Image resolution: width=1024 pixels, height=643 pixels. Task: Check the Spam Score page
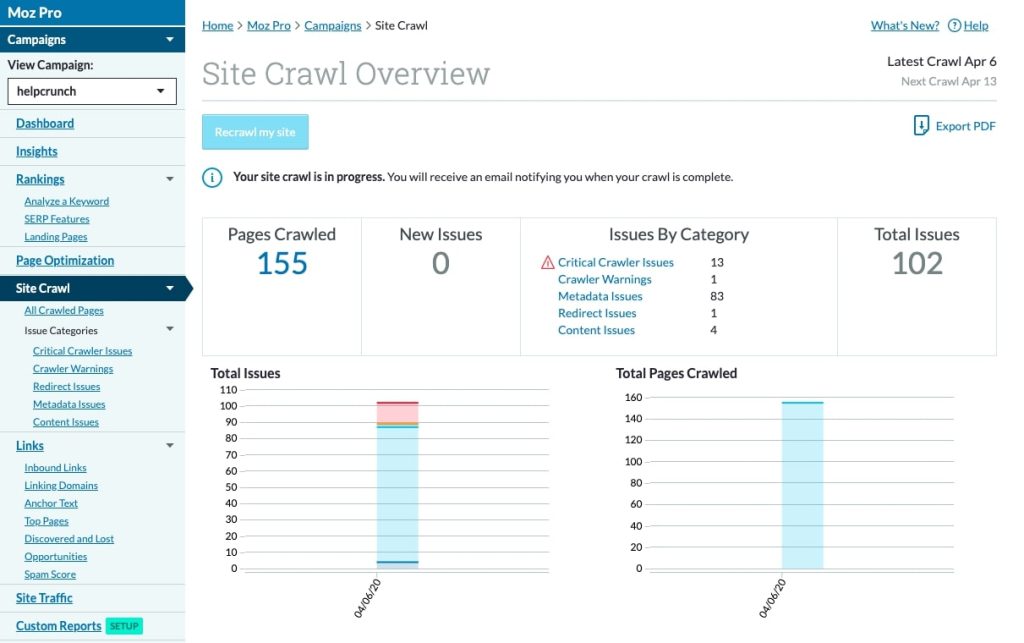tap(50, 574)
